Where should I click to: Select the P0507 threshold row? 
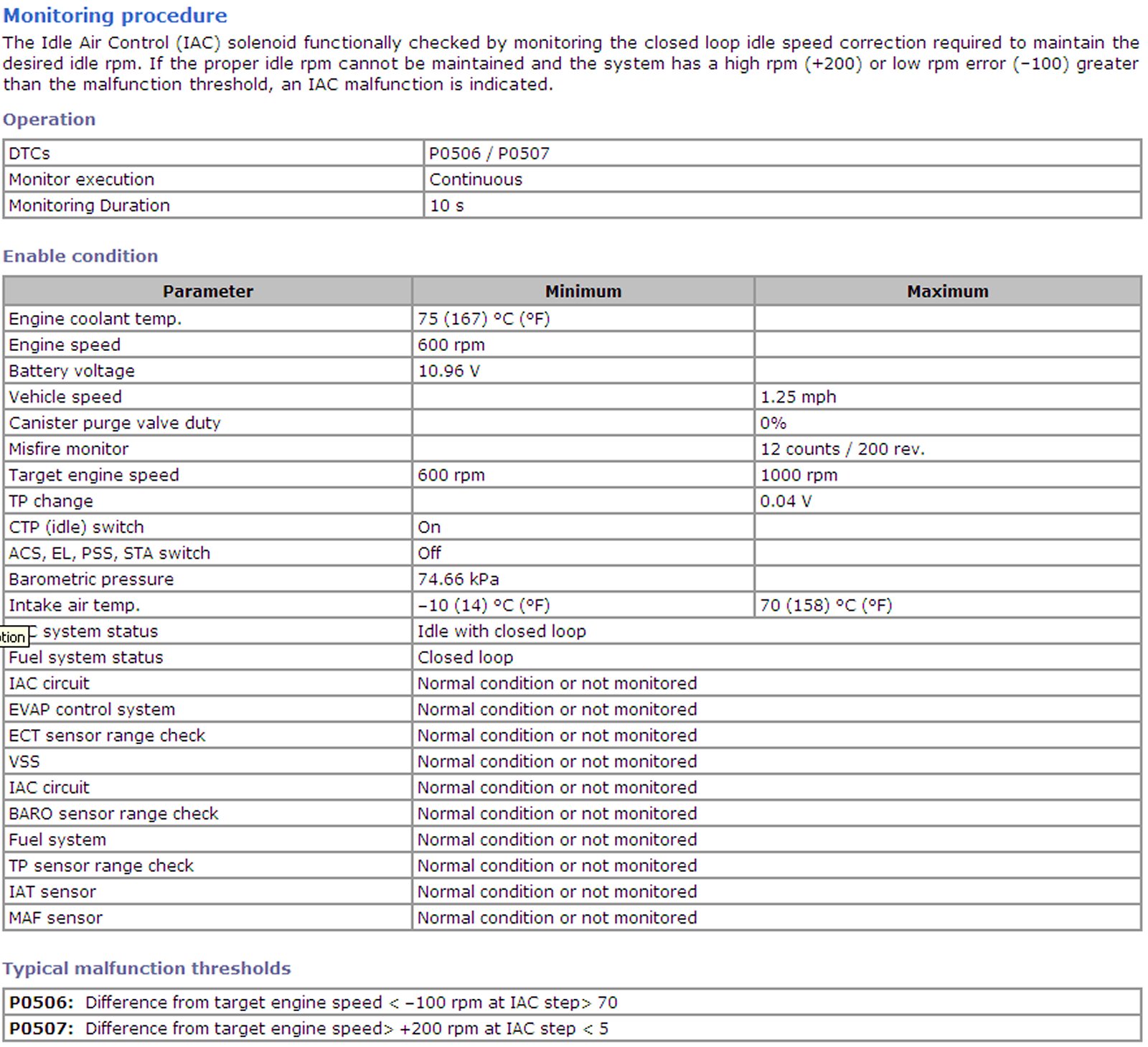pos(309,1028)
